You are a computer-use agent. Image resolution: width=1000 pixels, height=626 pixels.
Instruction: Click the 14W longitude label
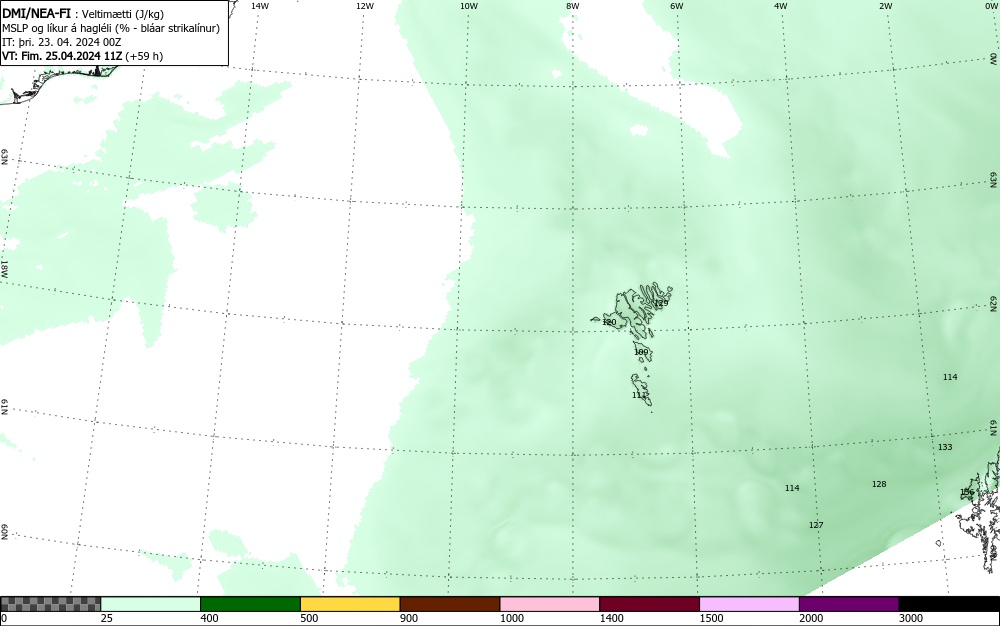pos(260,6)
